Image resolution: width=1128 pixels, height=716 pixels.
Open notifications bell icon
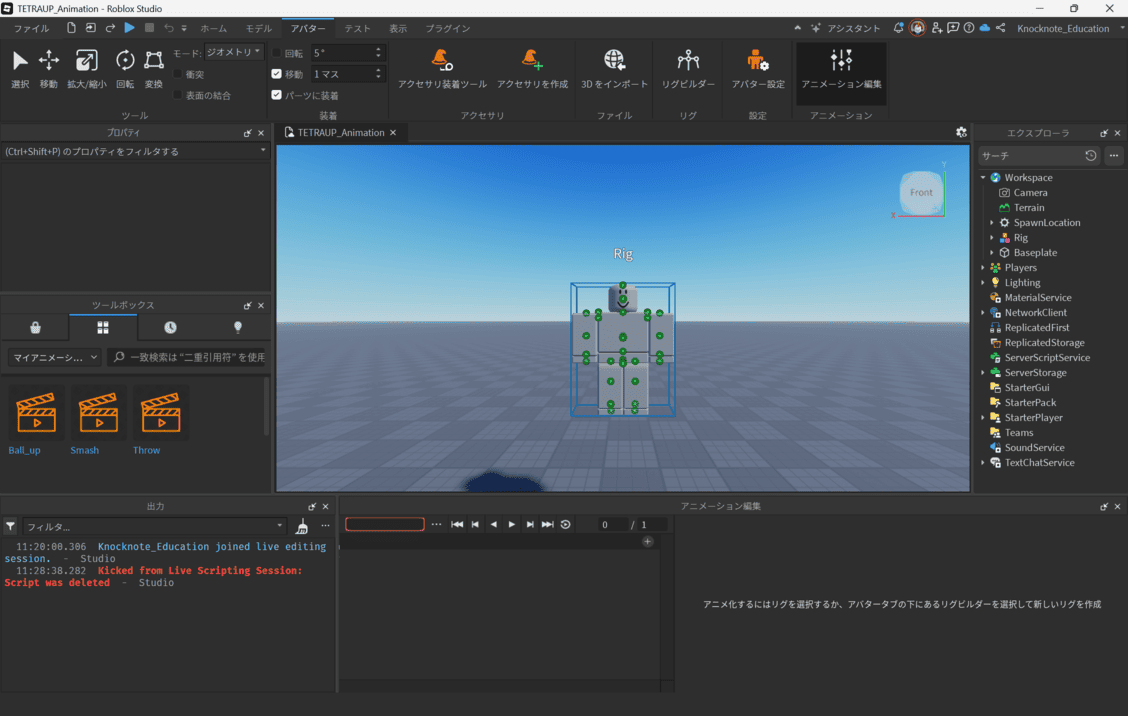(899, 28)
